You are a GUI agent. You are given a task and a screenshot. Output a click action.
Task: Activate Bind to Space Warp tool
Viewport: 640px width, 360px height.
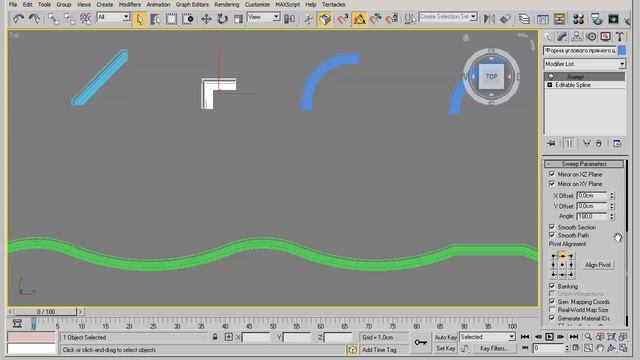[x=85, y=19]
